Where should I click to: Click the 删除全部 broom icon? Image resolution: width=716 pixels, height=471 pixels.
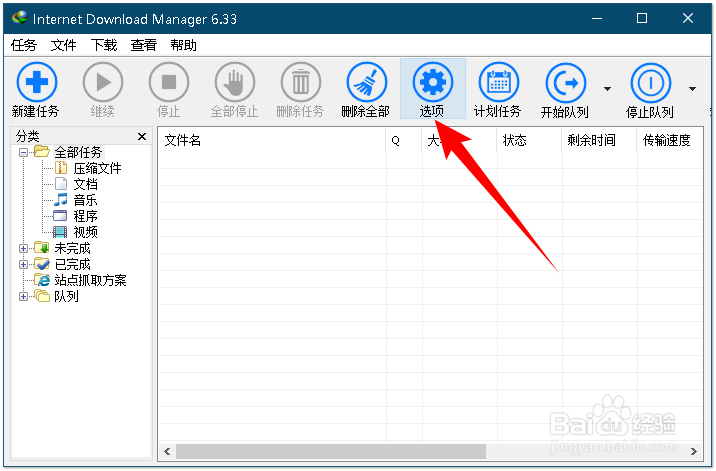click(367, 82)
